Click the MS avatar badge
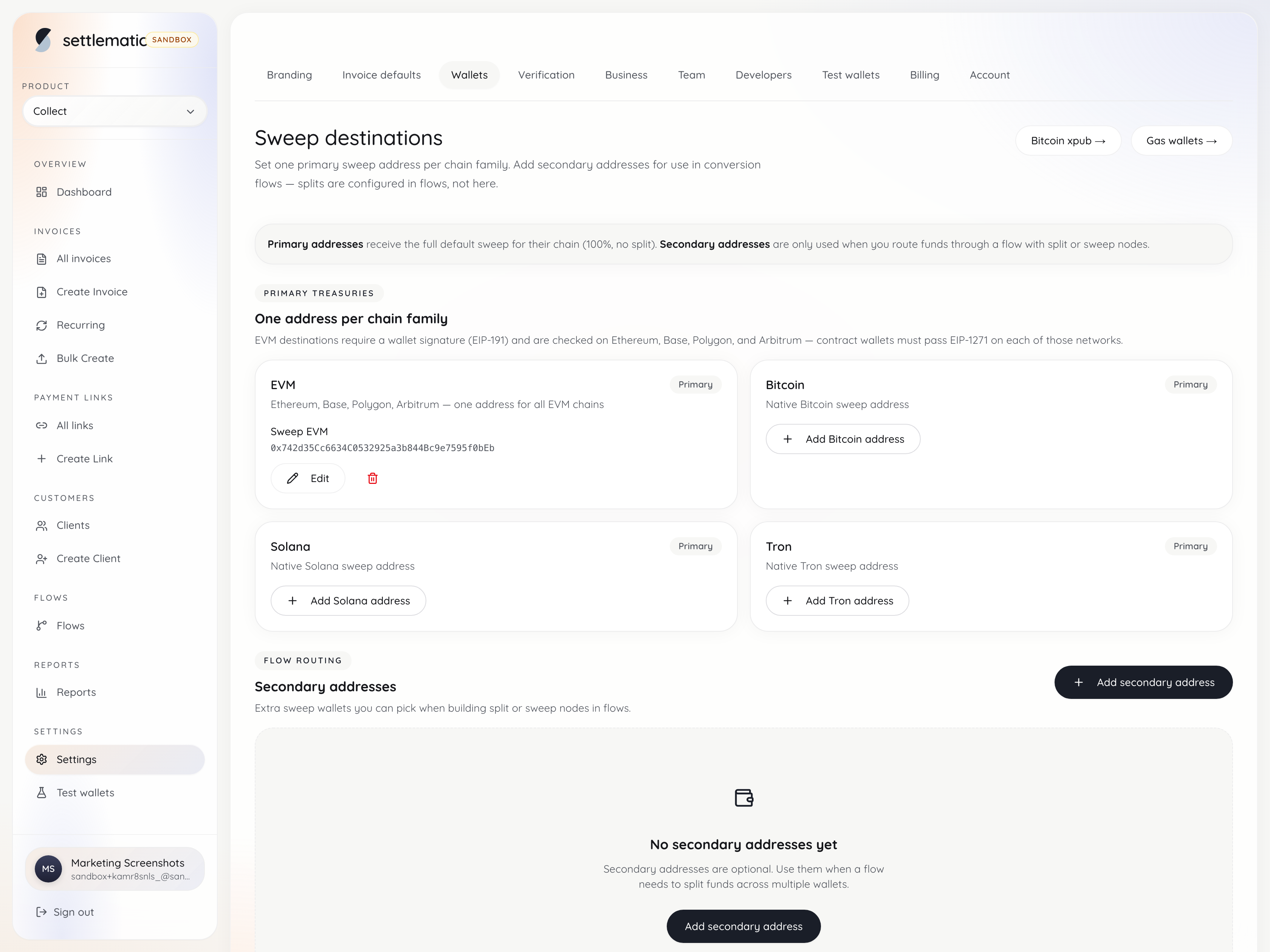The height and width of the screenshot is (952, 1270). pyautogui.click(x=48, y=869)
